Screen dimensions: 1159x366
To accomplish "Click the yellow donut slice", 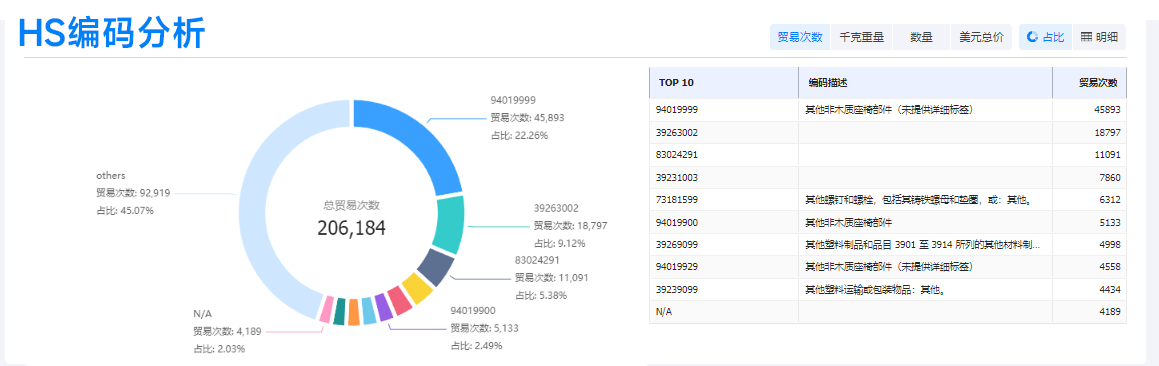I will [417, 288].
